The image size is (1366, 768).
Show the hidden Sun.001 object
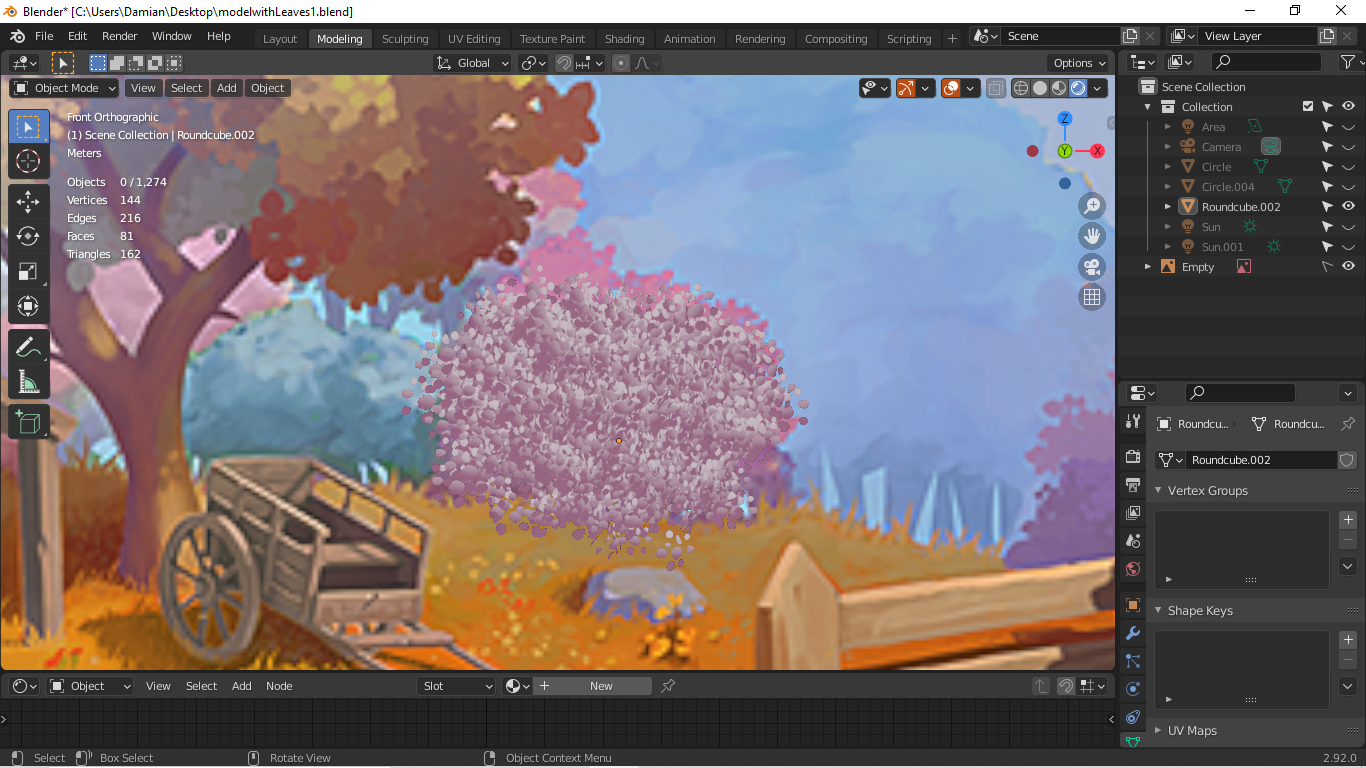[1348, 247]
